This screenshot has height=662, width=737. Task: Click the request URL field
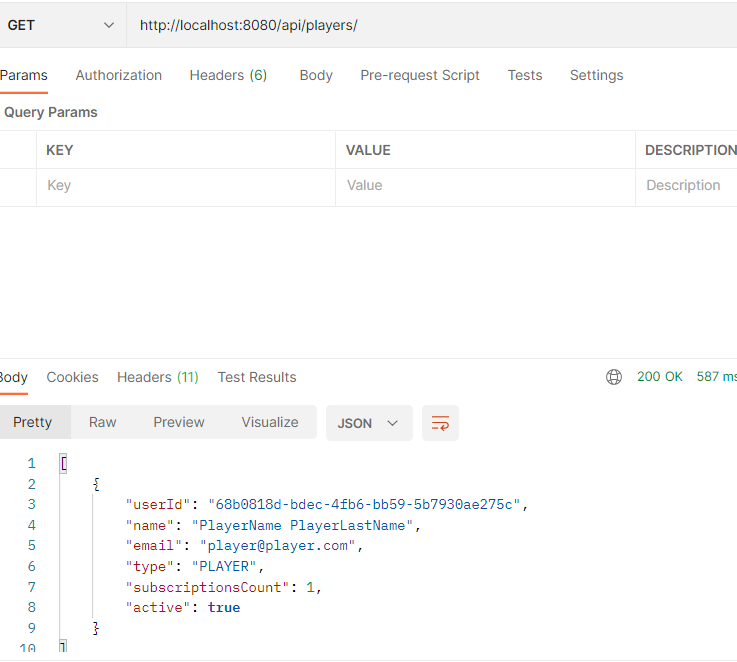tap(431, 25)
